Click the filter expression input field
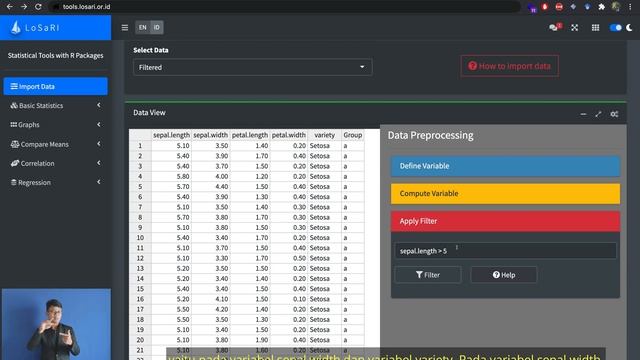The height and width of the screenshot is (360, 640). (x=505, y=251)
